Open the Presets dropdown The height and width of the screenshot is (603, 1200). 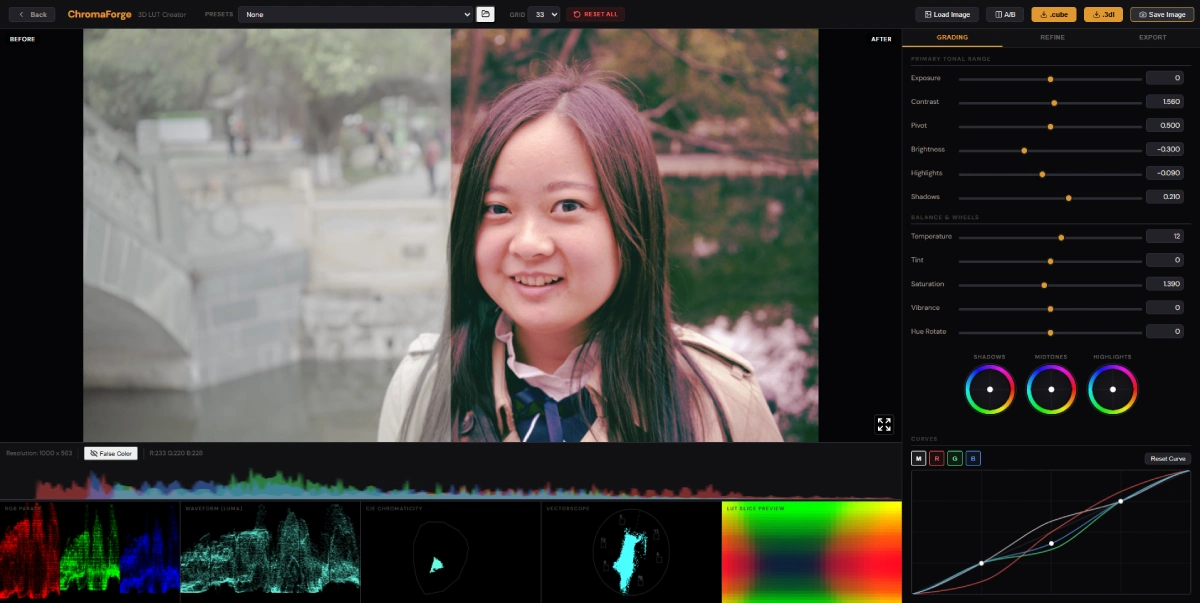[x=355, y=14]
